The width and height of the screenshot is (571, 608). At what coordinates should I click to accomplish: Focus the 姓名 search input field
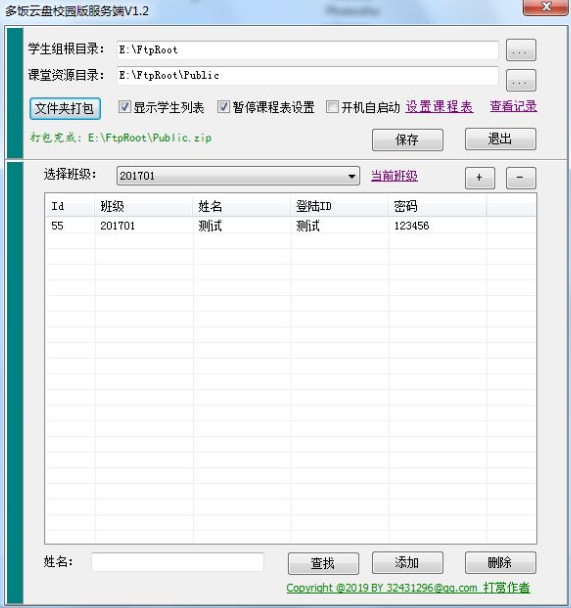pyautogui.click(x=178, y=562)
